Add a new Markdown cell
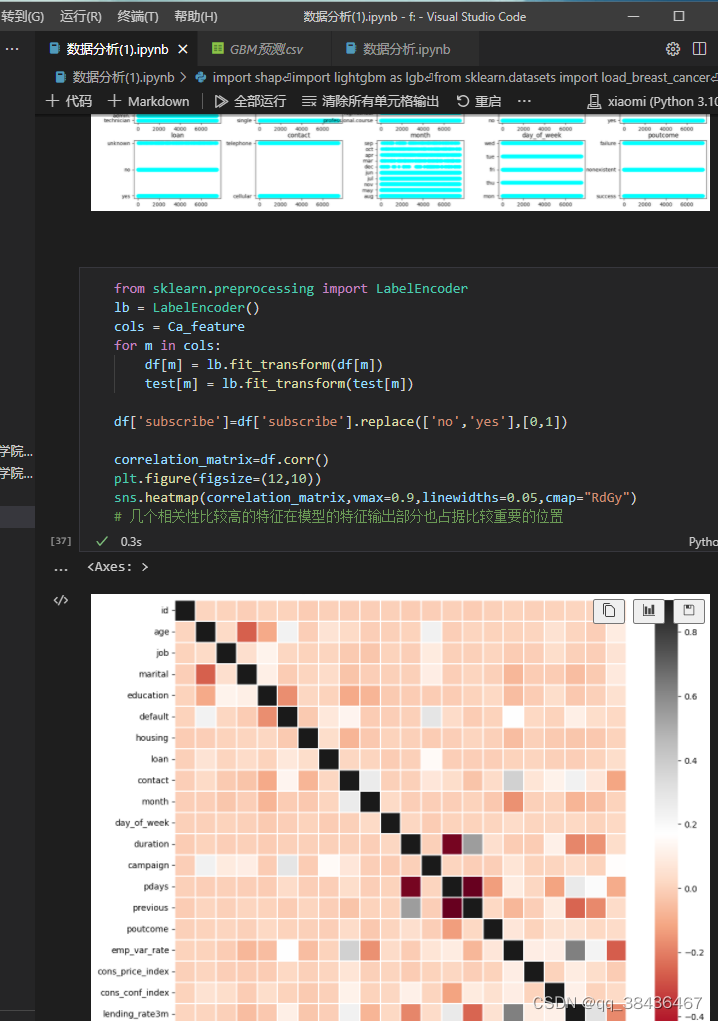This screenshot has width=718, height=1021. pos(149,101)
